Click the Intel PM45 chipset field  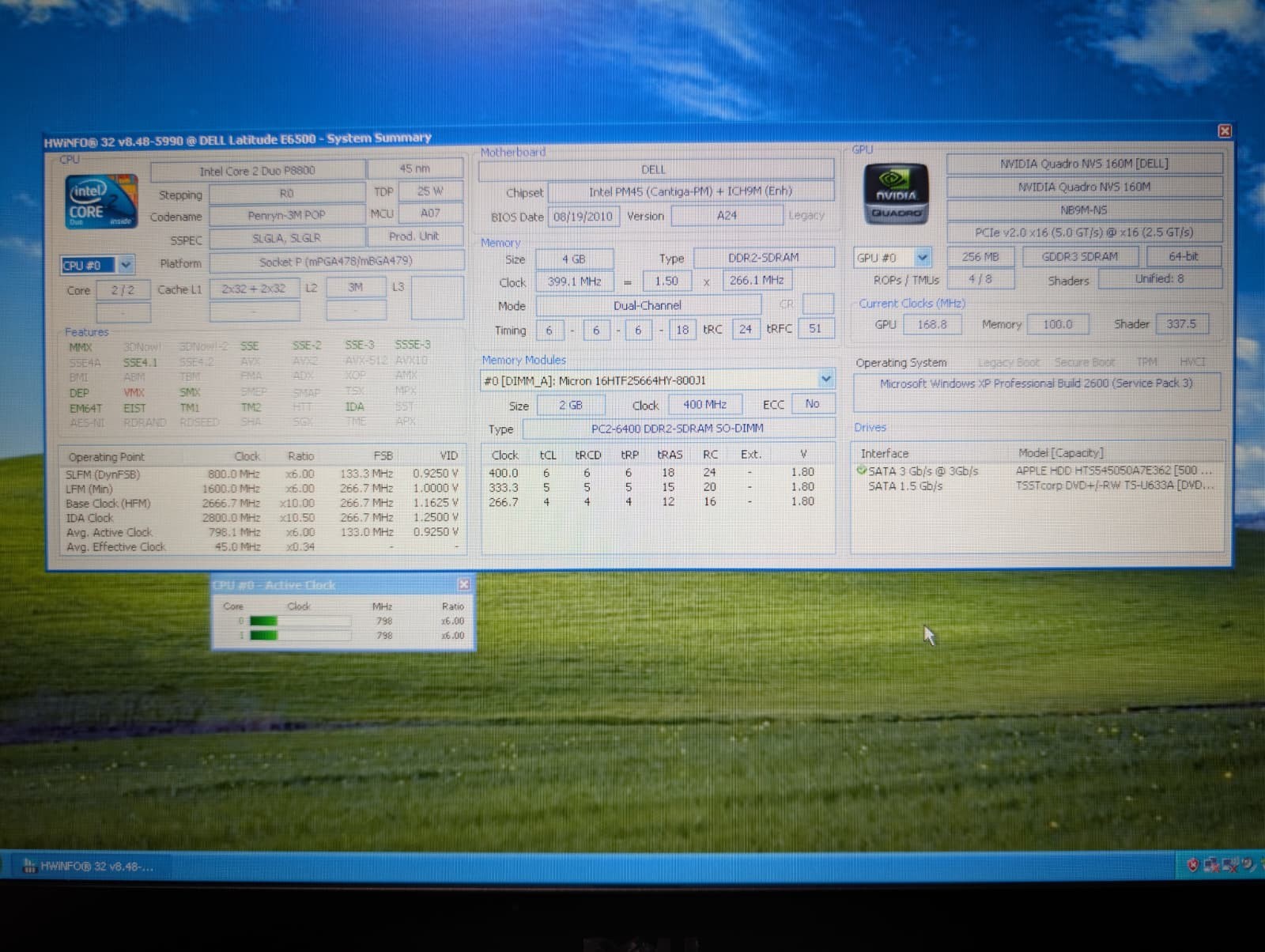691,191
